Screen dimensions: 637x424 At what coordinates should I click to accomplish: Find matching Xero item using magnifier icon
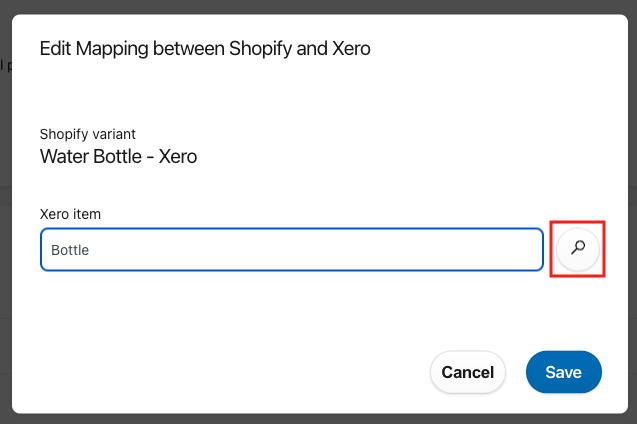(x=577, y=249)
